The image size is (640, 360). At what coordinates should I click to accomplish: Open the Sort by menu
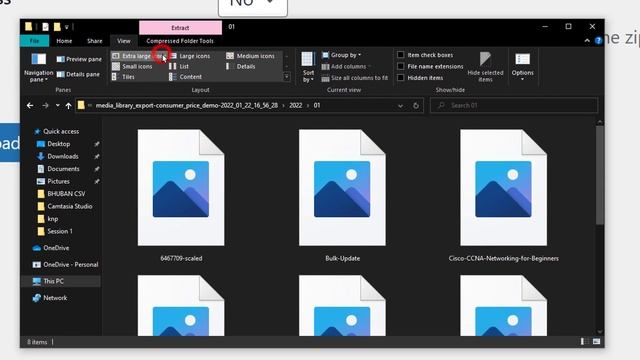pos(308,67)
